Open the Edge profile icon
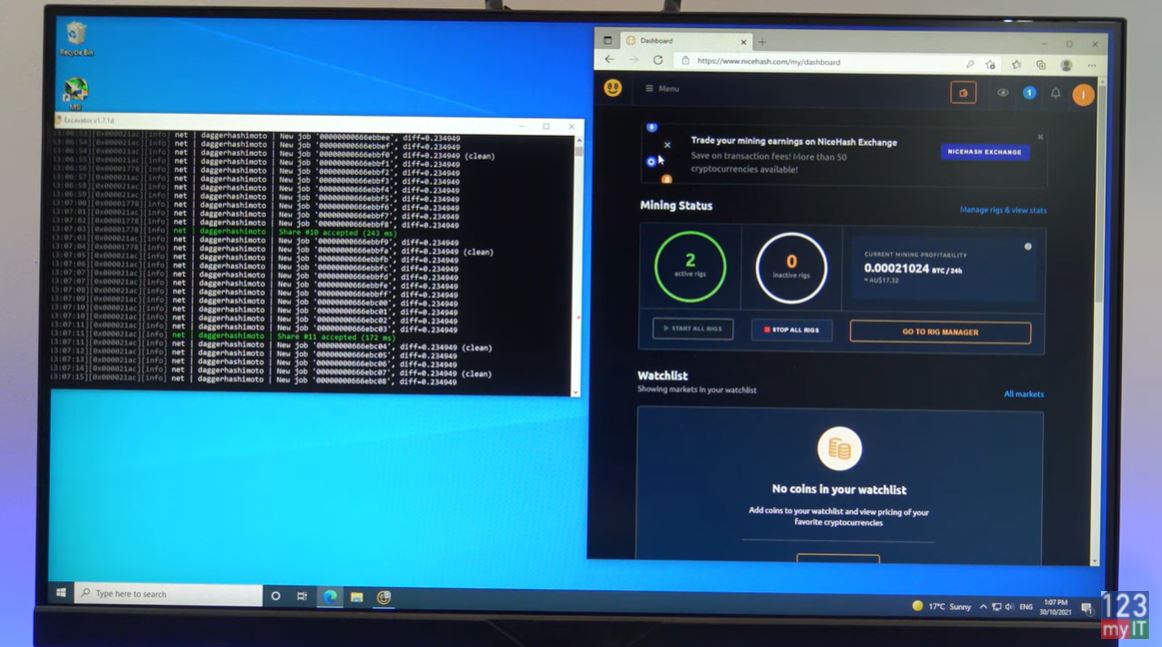Image resolution: width=1162 pixels, height=647 pixels. tap(1066, 65)
